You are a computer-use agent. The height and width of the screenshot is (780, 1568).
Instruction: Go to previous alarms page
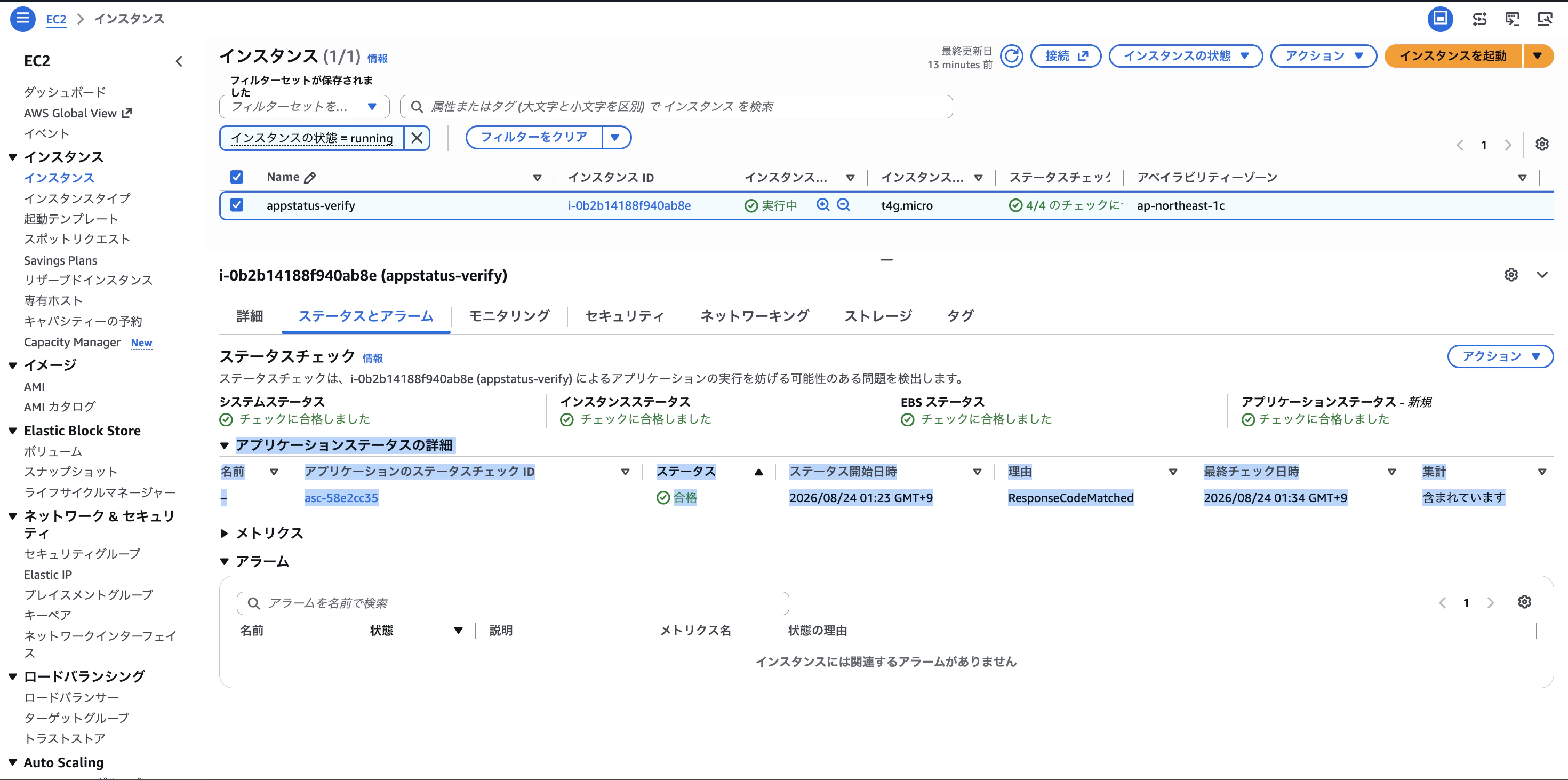coord(1442,603)
